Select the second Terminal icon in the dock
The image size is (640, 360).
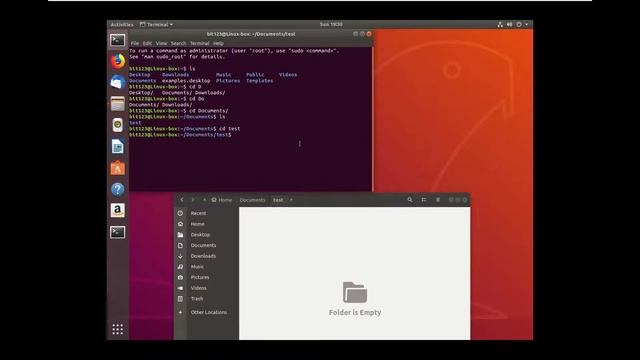click(118, 232)
